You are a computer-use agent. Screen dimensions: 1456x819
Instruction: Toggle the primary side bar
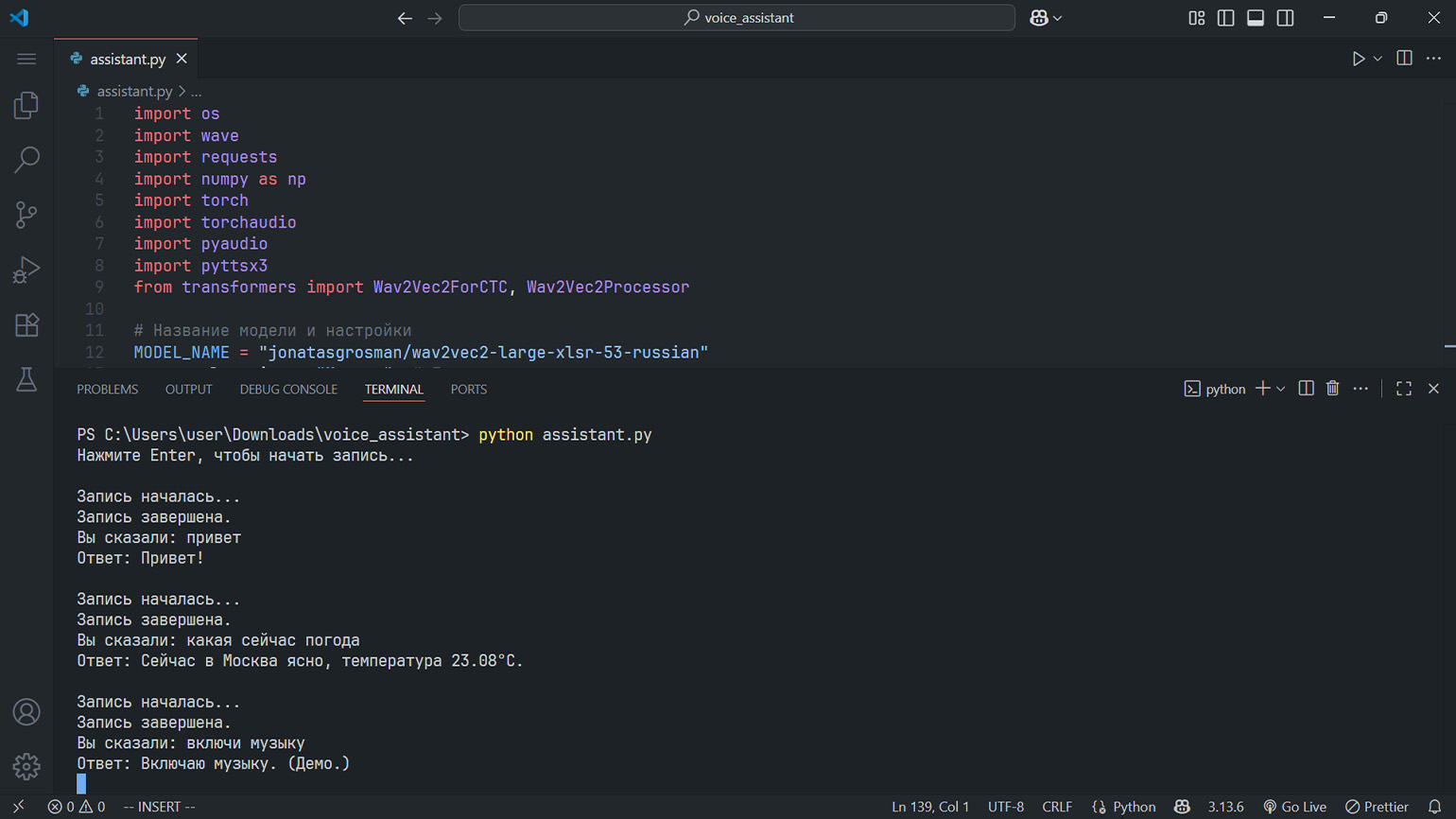1226,18
